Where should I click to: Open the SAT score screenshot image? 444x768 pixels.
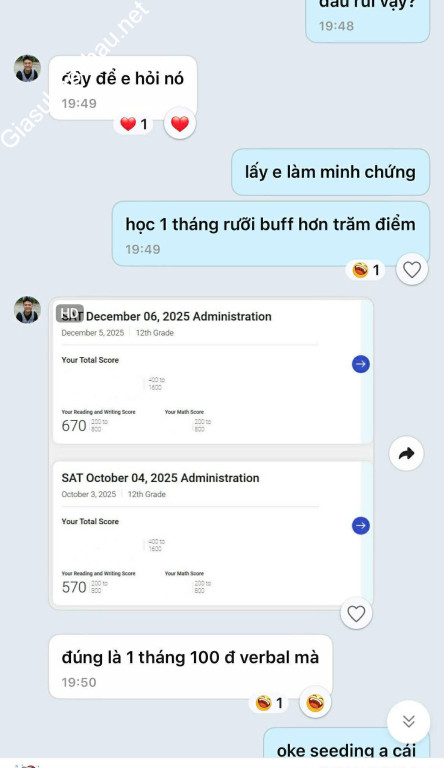212,453
